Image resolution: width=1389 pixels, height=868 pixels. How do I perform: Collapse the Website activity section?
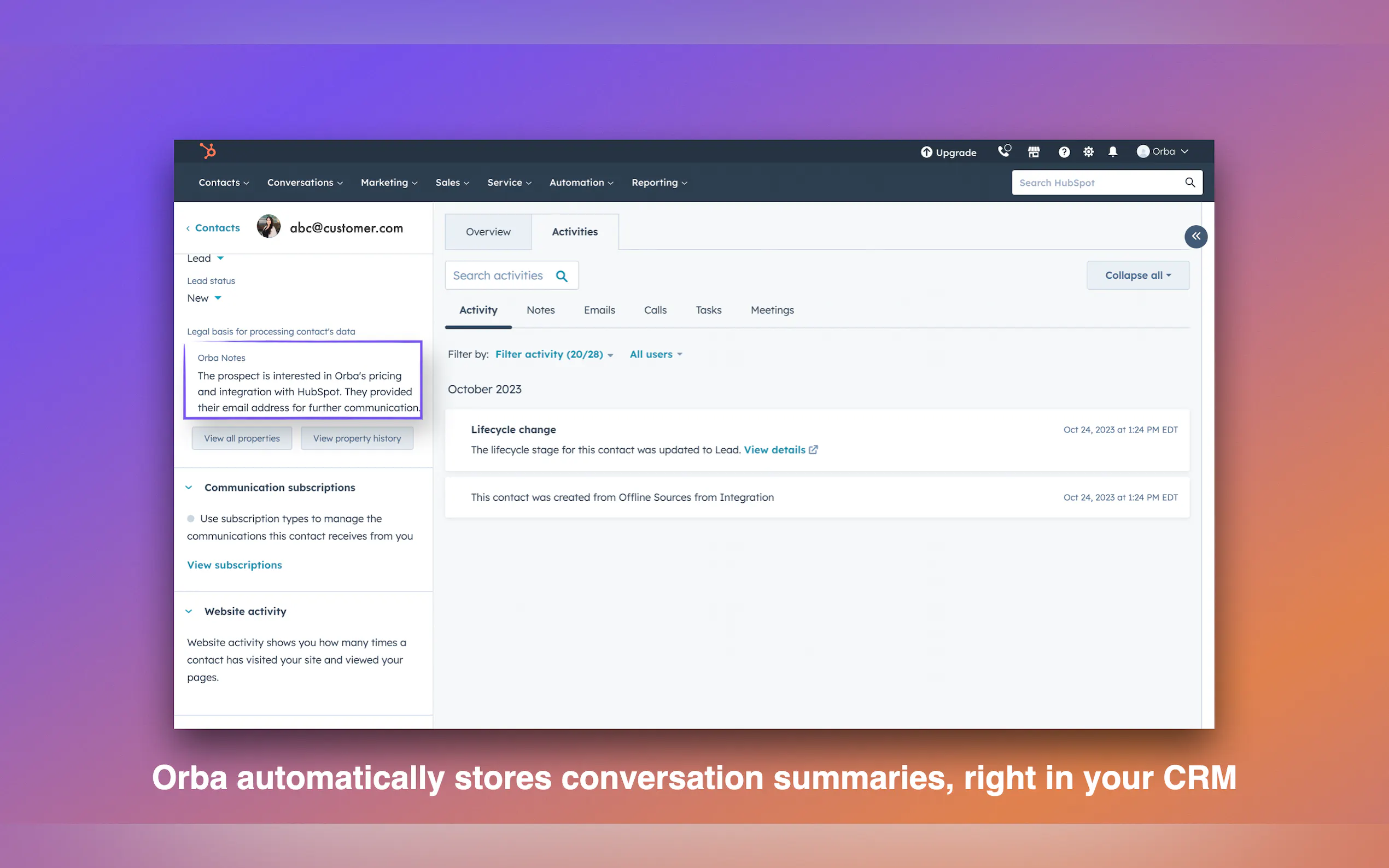pyautogui.click(x=189, y=612)
